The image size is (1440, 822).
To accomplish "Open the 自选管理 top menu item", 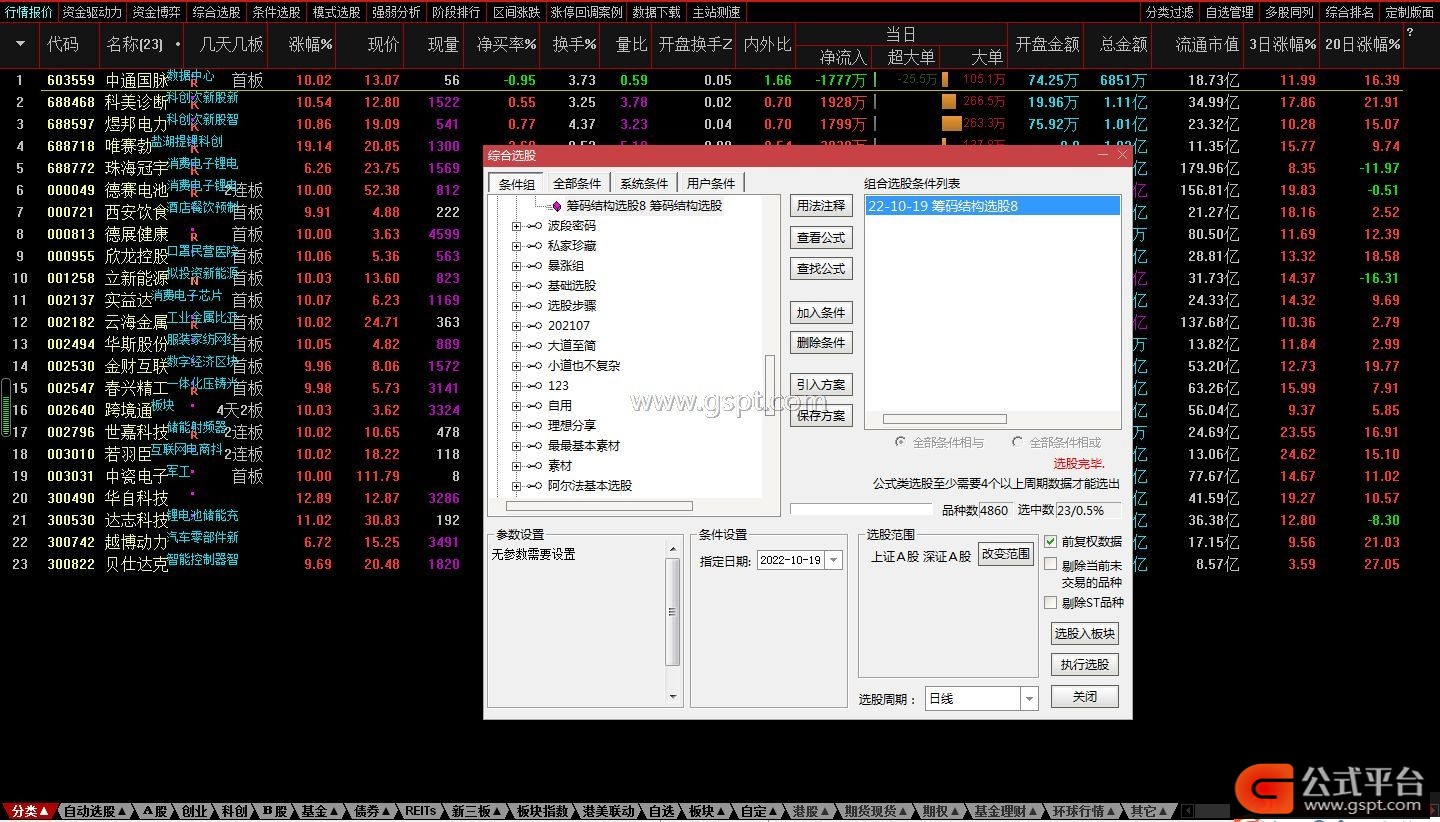I will coord(1229,12).
